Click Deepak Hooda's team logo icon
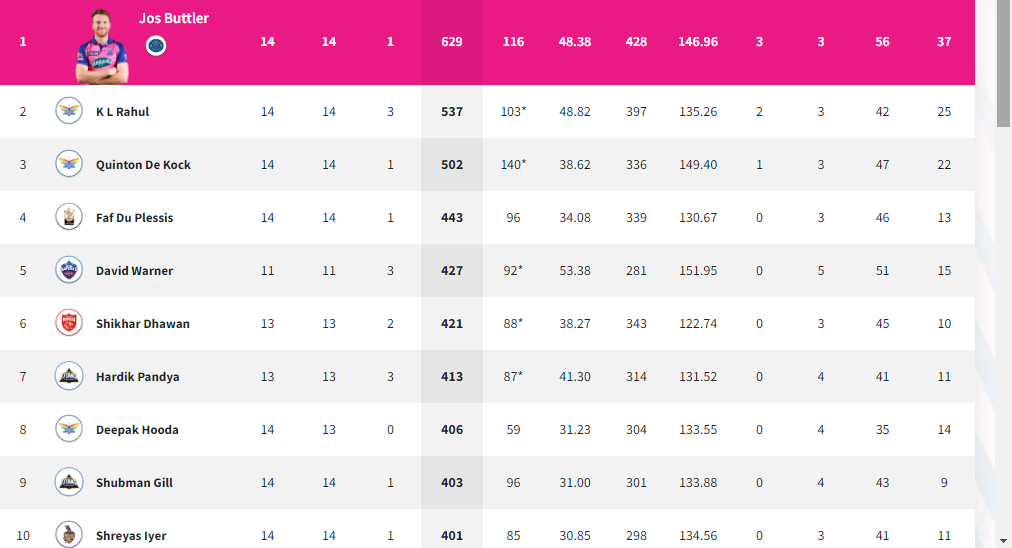This screenshot has height=548, width=1012. (69, 429)
